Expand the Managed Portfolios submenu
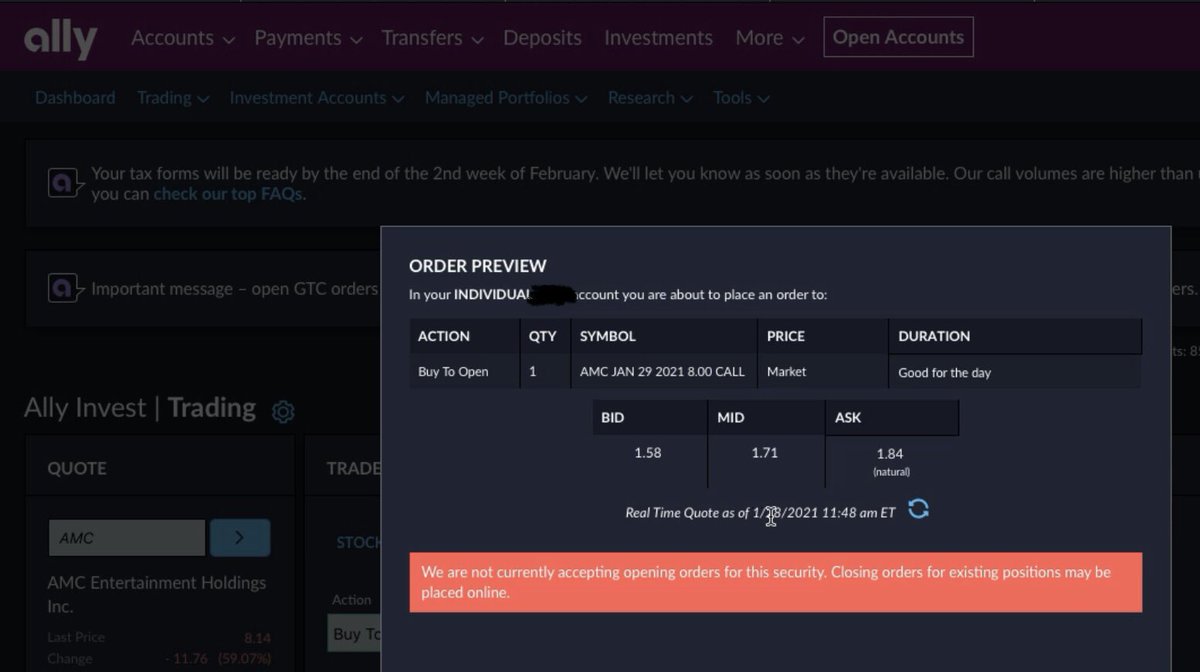Image resolution: width=1200 pixels, height=672 pixels. click(506, 98)
